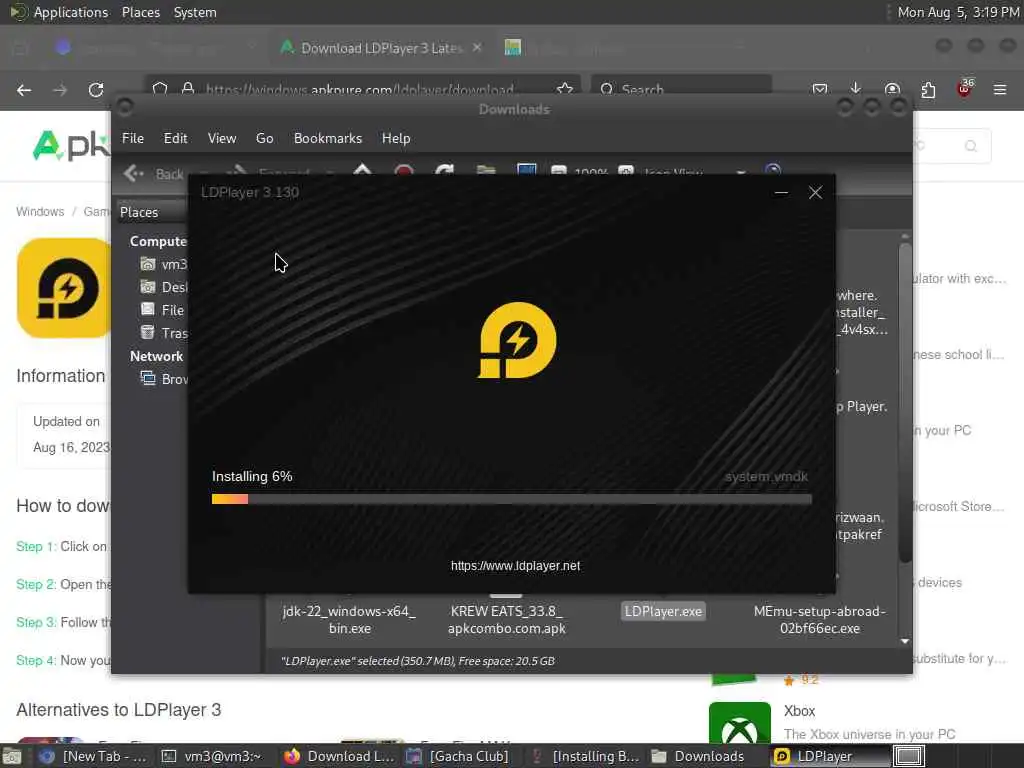
Task: Open the https://www.ldplayer.net link
Action: [515, 566]
